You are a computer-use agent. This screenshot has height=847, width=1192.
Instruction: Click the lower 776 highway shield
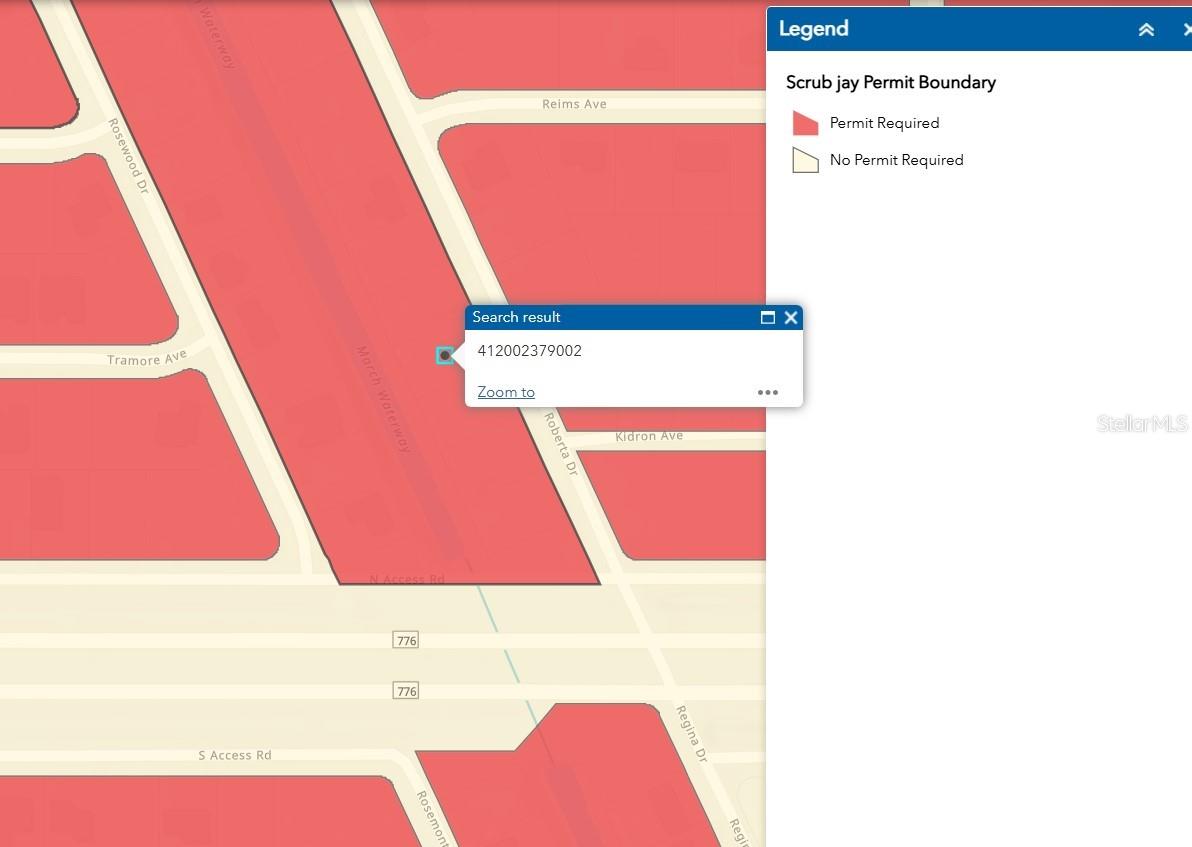pyautogui.click(x=406, y=691)
